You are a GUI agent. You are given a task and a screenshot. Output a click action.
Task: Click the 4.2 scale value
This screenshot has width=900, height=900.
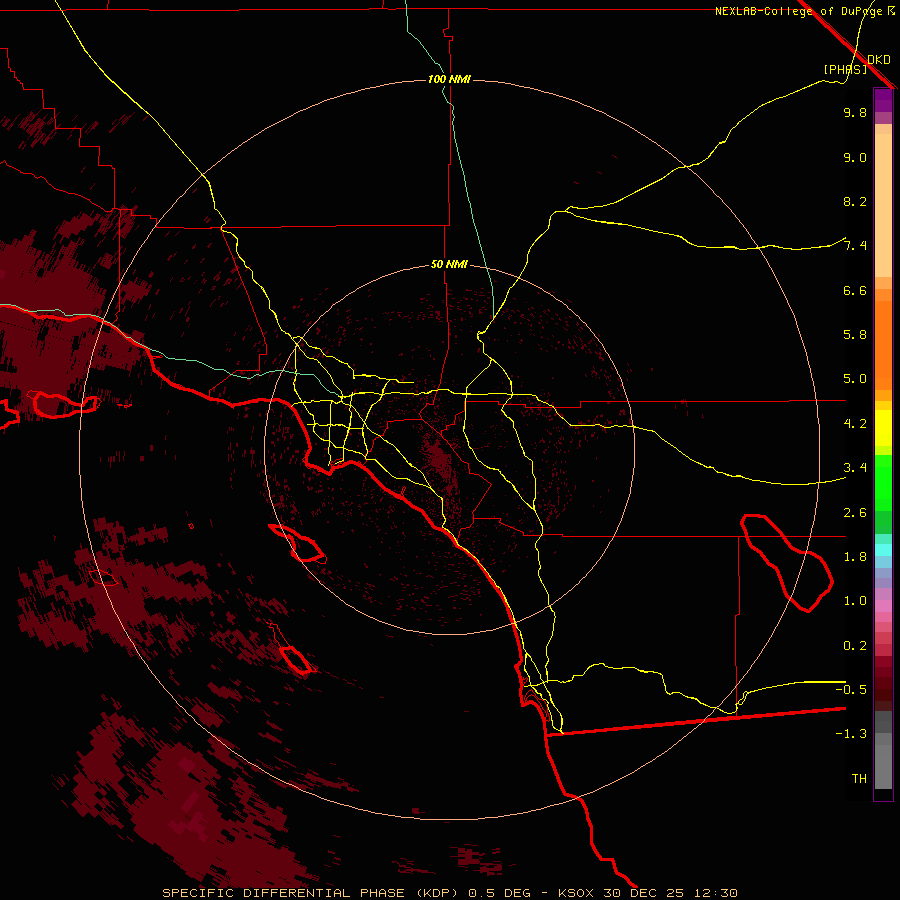(x=855, y=424)
